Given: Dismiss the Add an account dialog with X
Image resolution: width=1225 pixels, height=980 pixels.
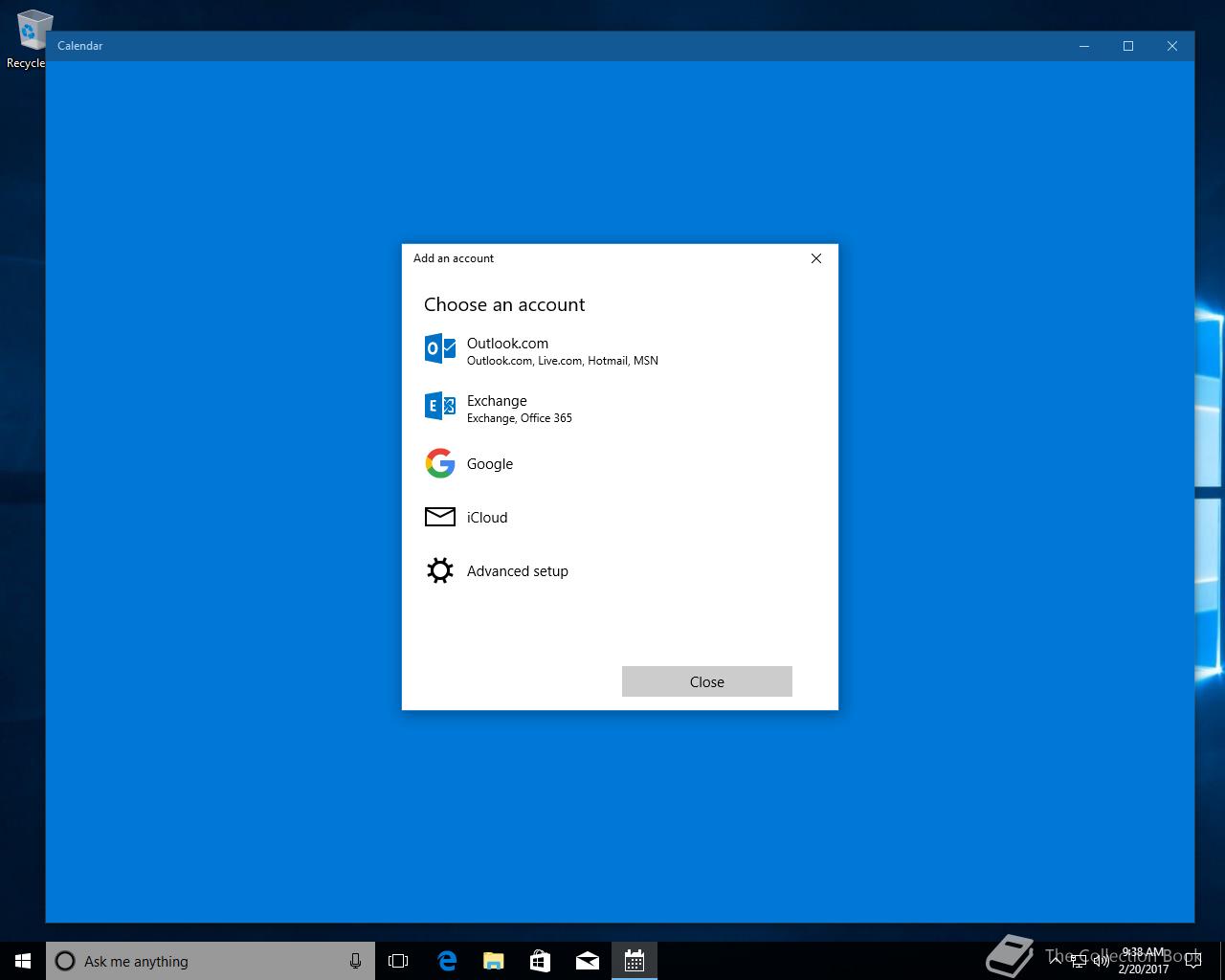Looking at the screenshot, I should tap(816, 258).
